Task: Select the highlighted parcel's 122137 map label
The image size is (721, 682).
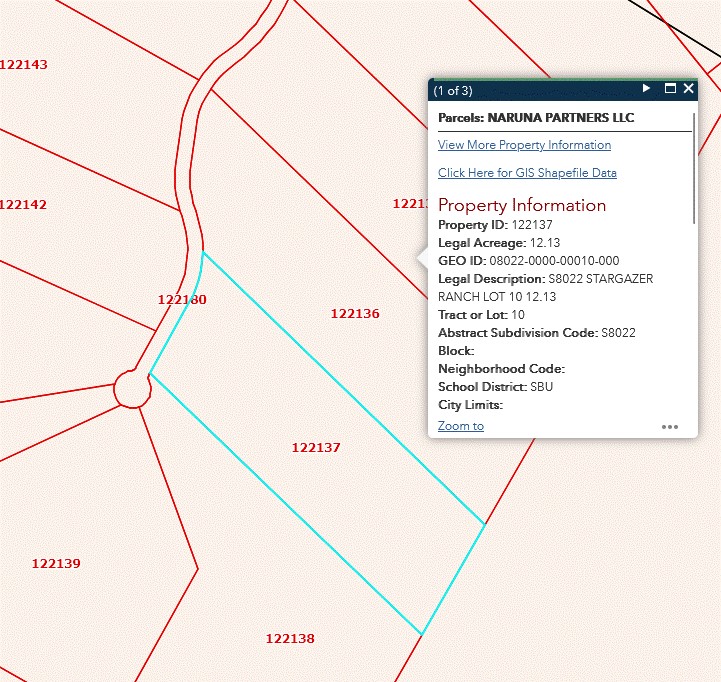Action: pyautogui.click(x=316, y=448)
